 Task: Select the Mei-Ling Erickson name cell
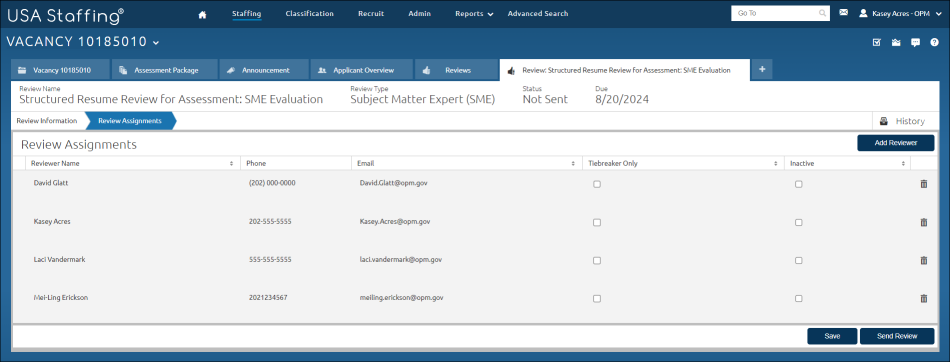coord(61,298)
